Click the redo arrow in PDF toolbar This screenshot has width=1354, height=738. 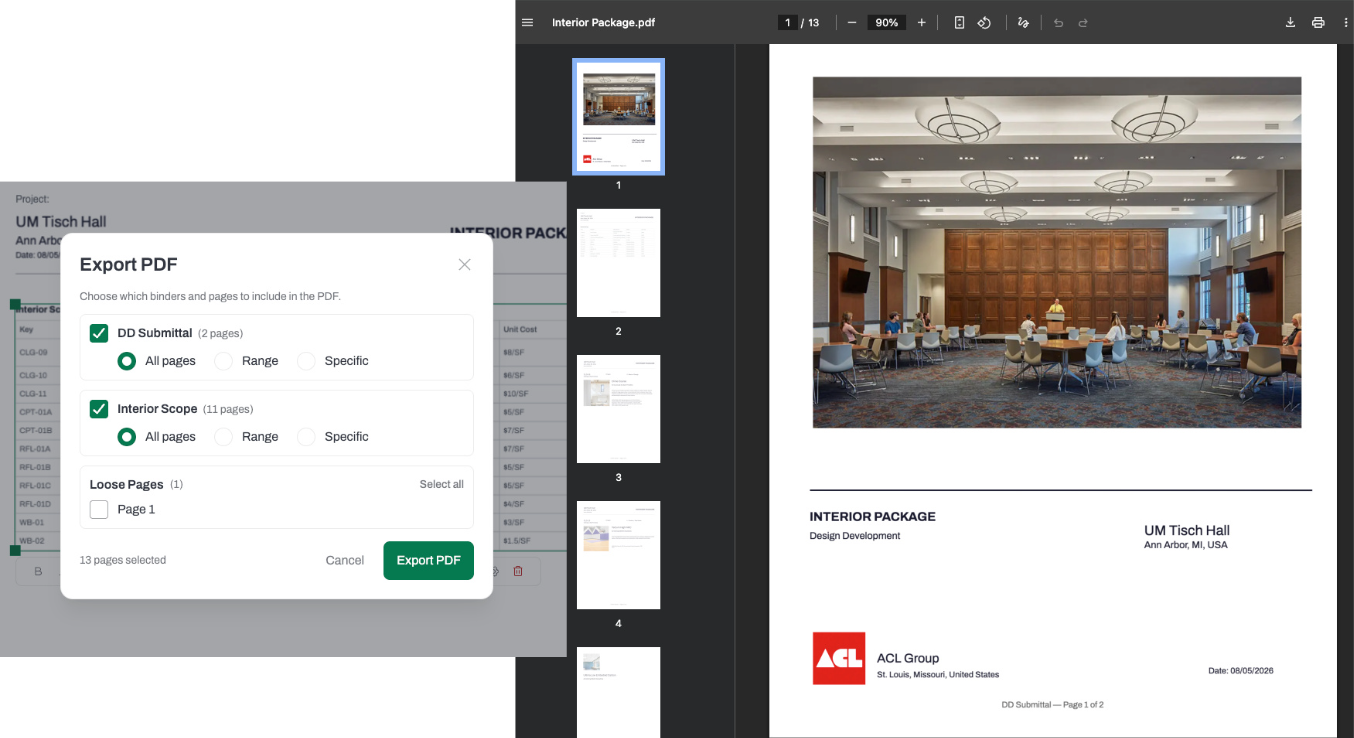(1083, 22)
